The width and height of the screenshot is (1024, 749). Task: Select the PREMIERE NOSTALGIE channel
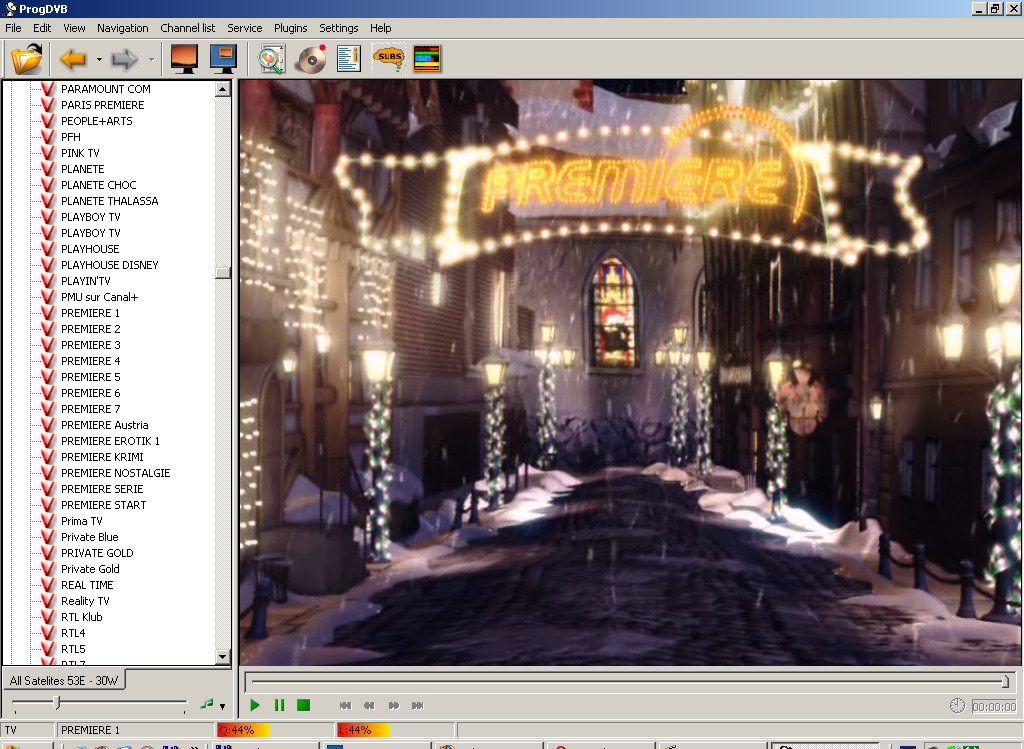tap(116, 473)
